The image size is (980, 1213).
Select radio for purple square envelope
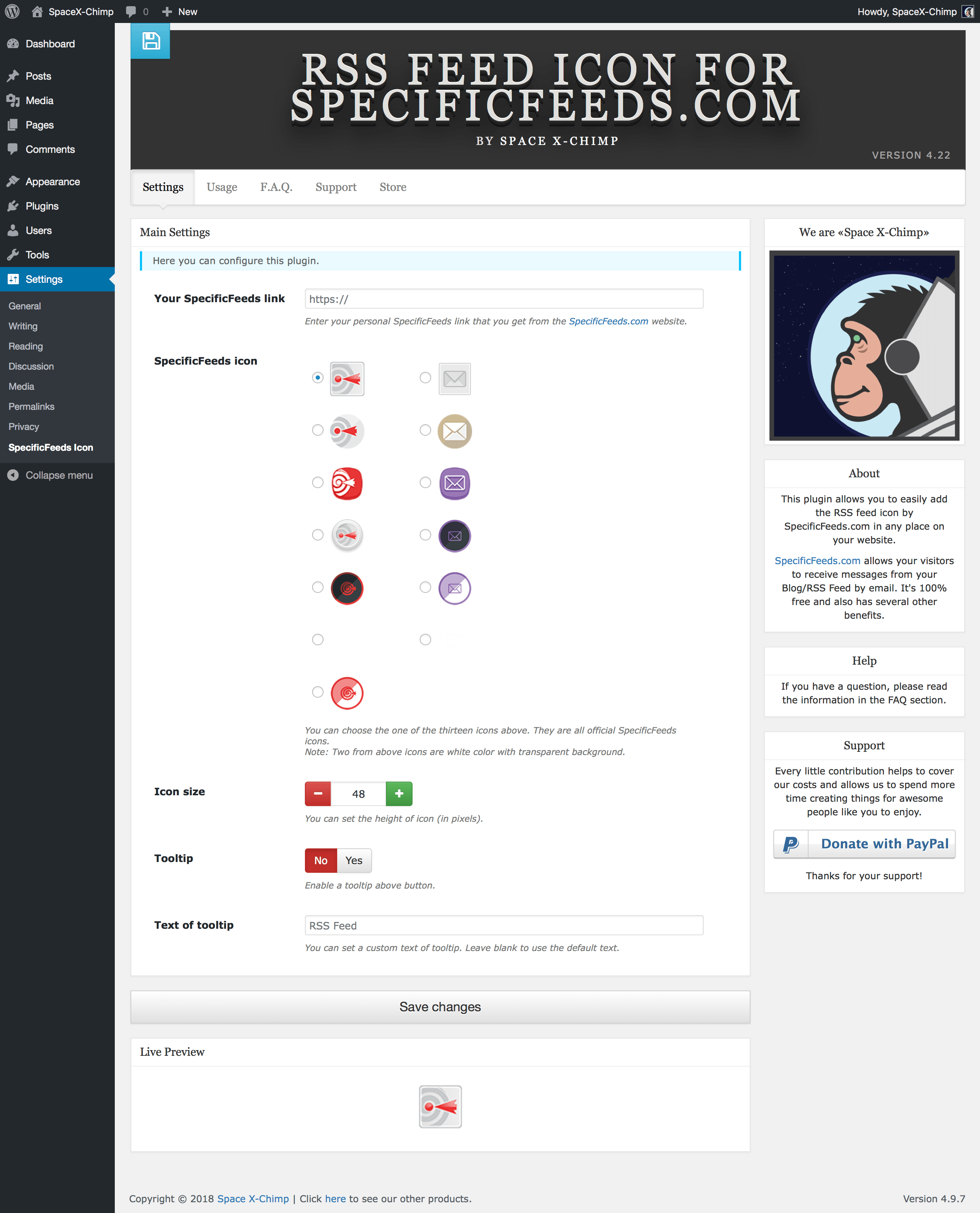pyautogui.click(x=425, y=482)
